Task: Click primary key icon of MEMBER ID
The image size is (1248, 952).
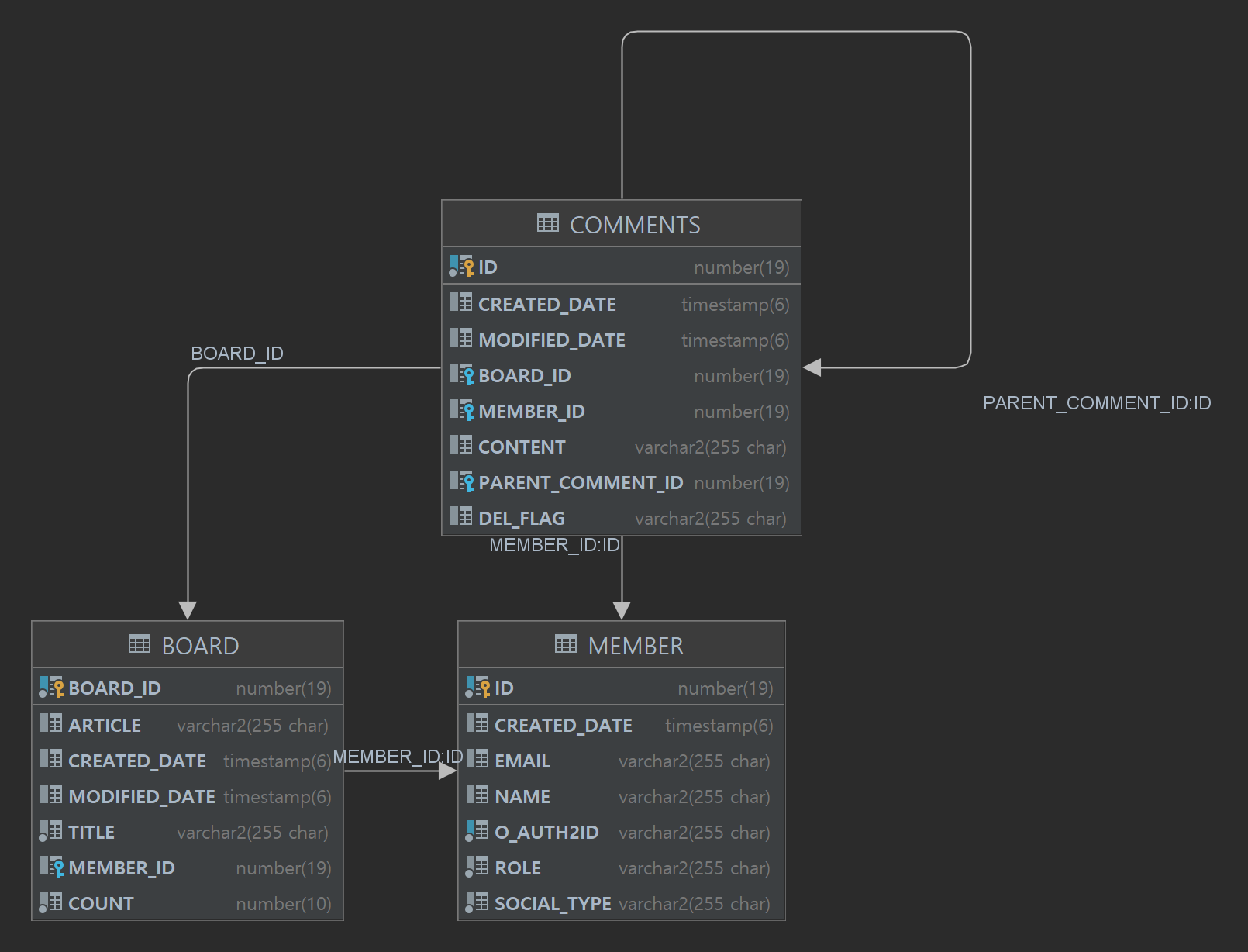Action: pyautogui.click(x=477, y=688)
